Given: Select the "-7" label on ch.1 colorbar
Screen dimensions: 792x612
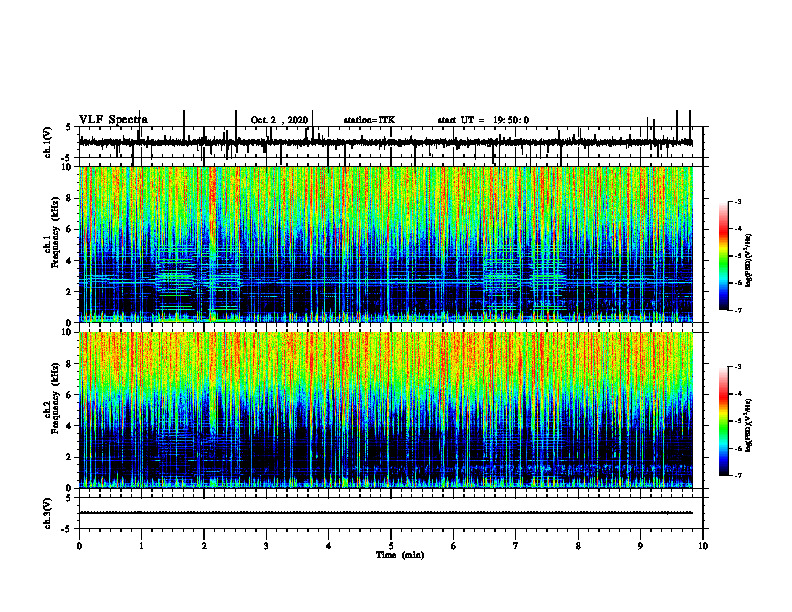Looking at the screenshot, I should tap(738, 310).
